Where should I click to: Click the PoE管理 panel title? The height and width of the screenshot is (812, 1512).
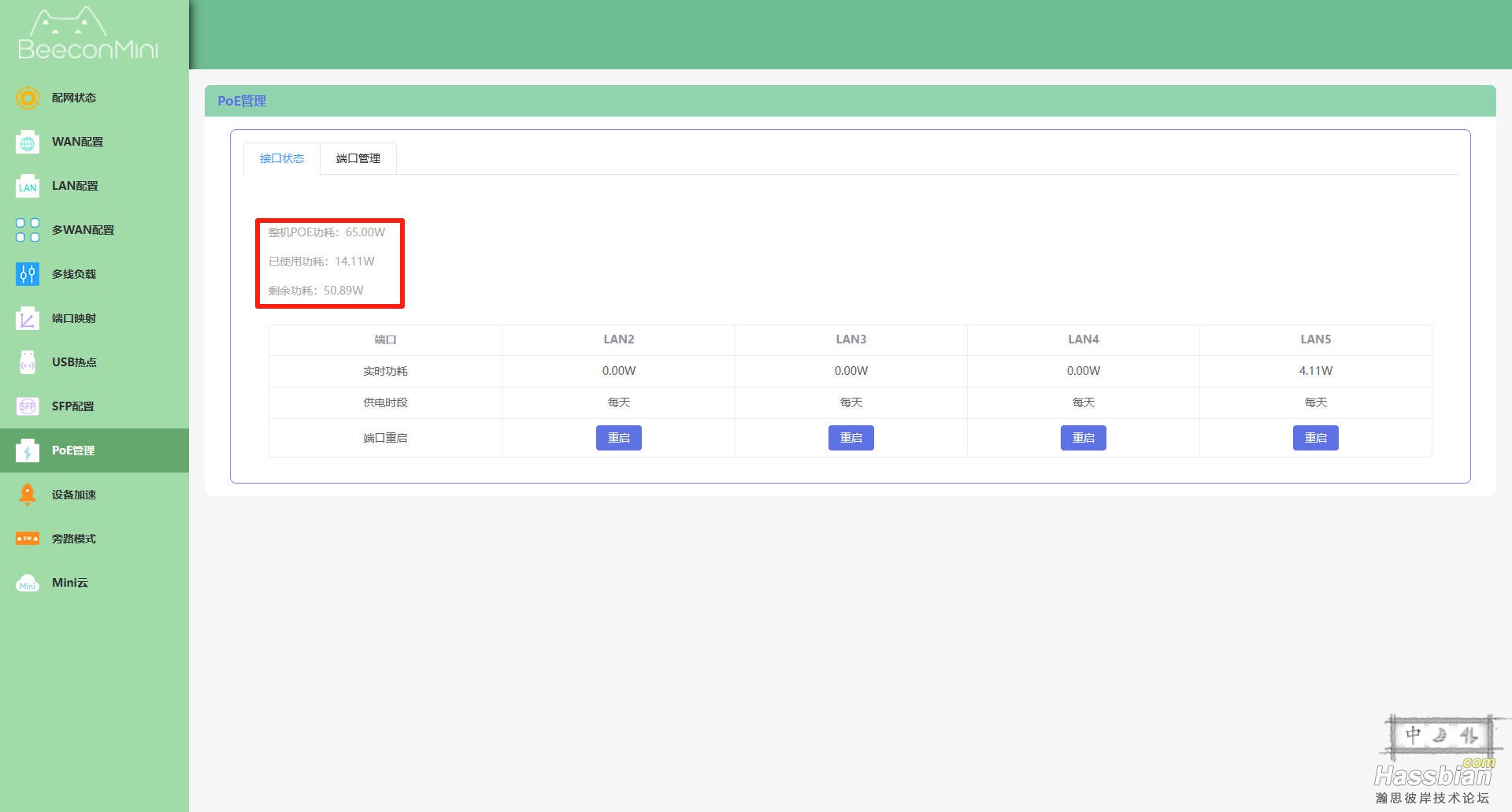coord(242,101)
